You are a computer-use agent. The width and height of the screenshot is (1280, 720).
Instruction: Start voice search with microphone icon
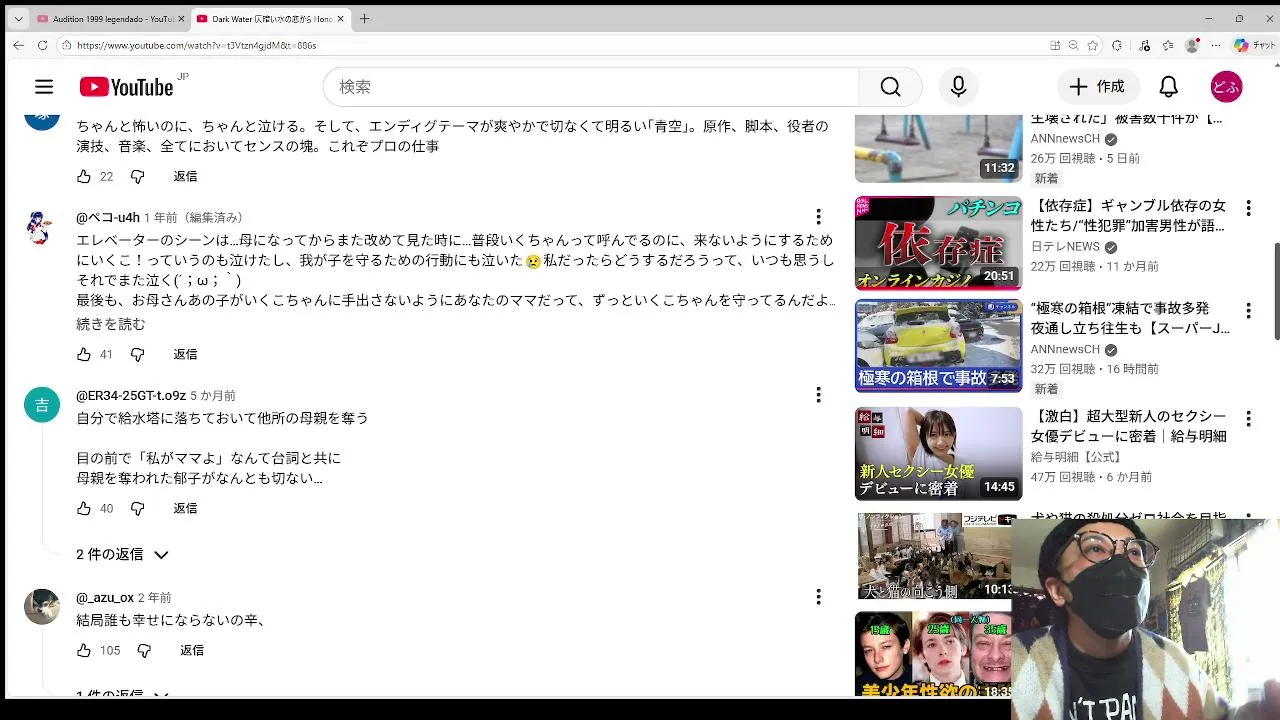point(958,87)
